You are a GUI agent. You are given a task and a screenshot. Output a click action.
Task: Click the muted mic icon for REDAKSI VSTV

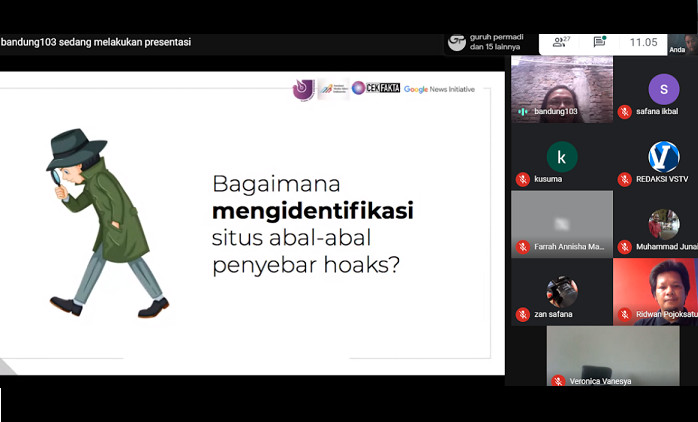tap(624, 179)
